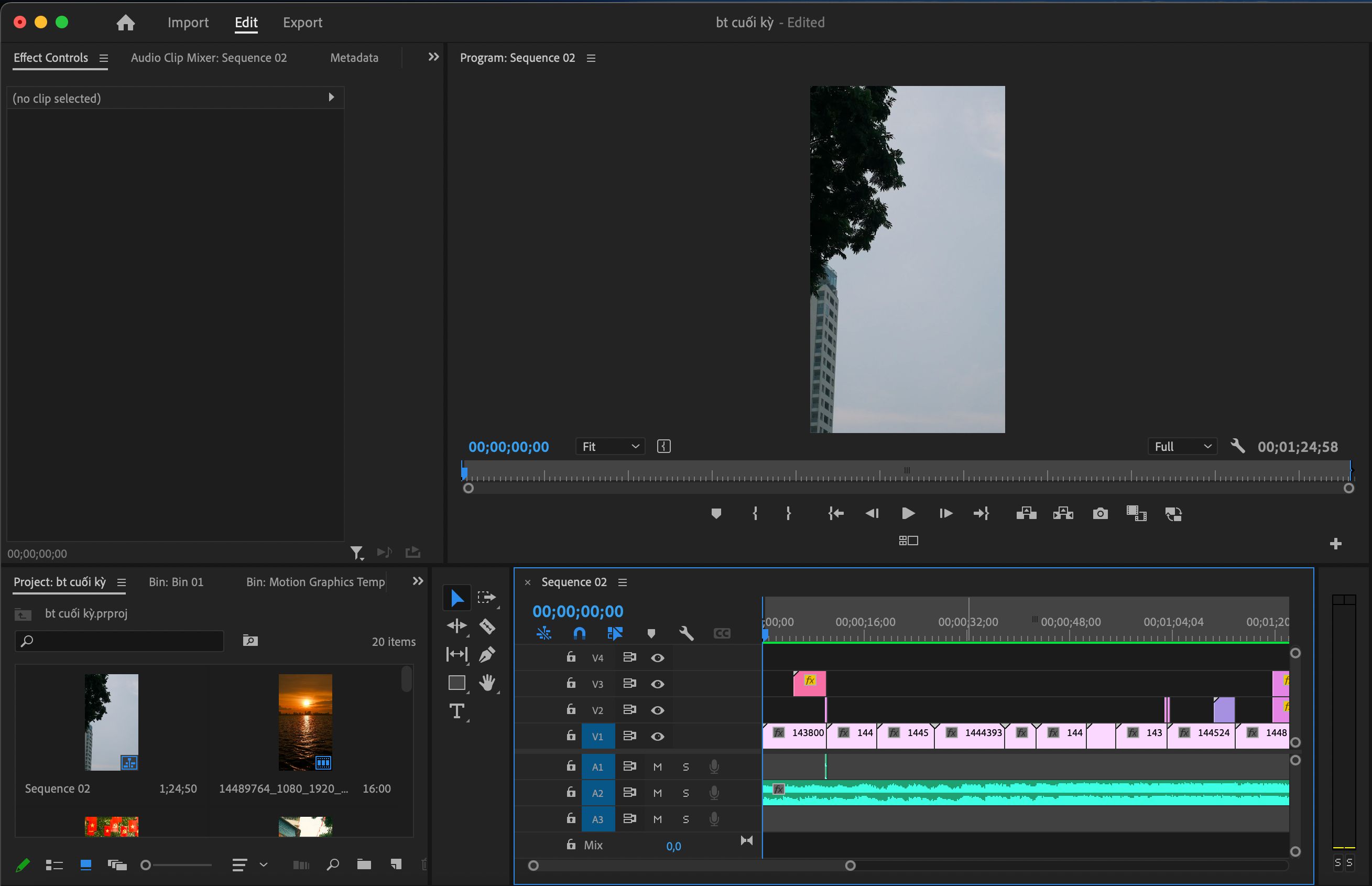Hide the V3 track output
The image size is (1372, 886).
point(658,684)
